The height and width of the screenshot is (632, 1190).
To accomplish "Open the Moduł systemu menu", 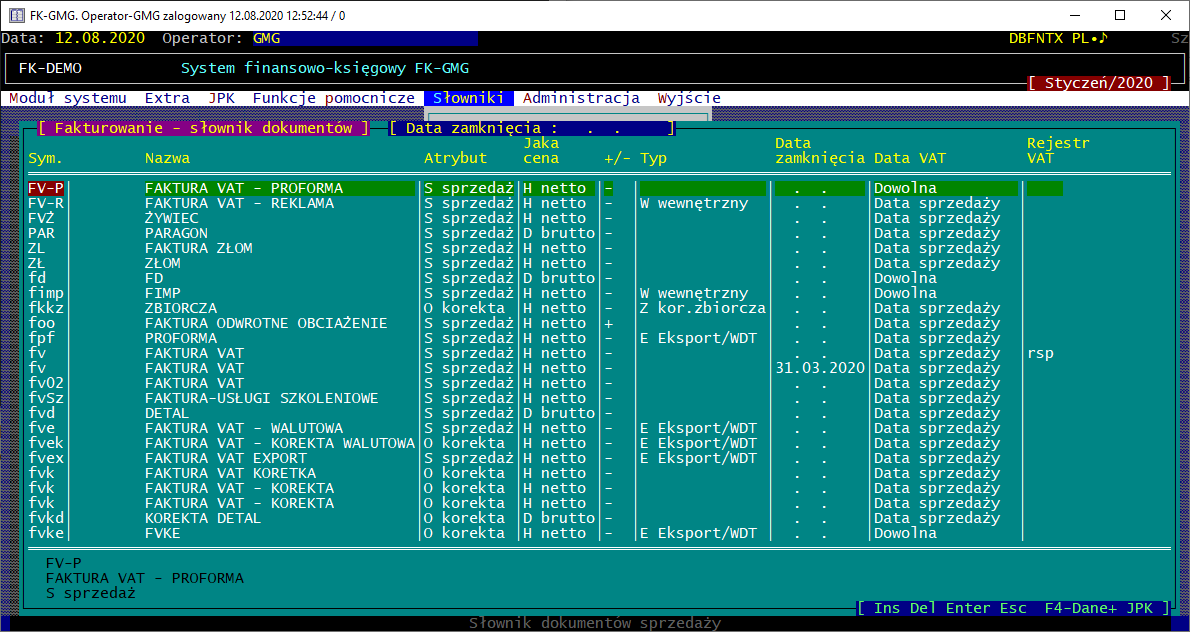I will click(x=68, y=98).
